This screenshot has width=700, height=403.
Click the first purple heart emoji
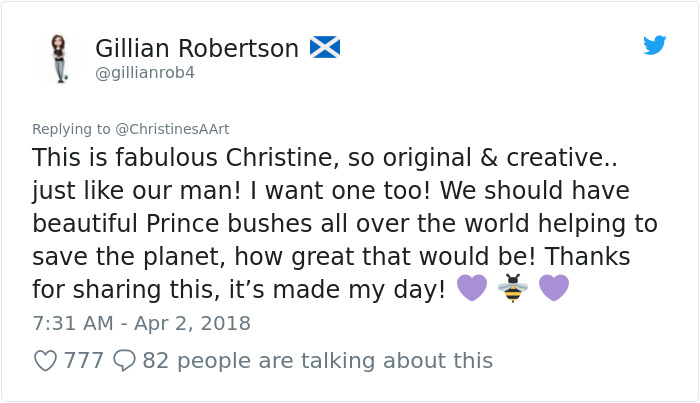[470, 289]
